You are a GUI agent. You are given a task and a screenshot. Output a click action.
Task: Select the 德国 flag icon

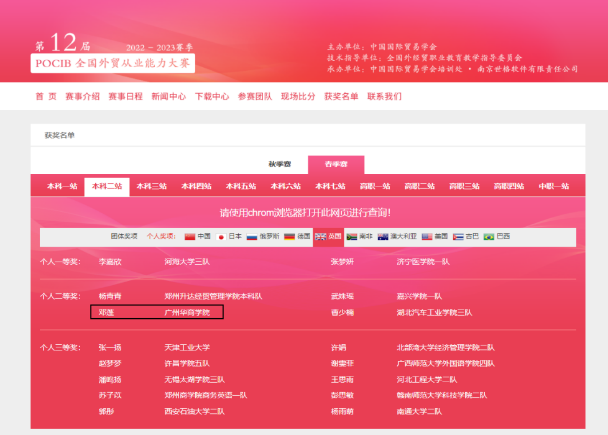[289, 236]
